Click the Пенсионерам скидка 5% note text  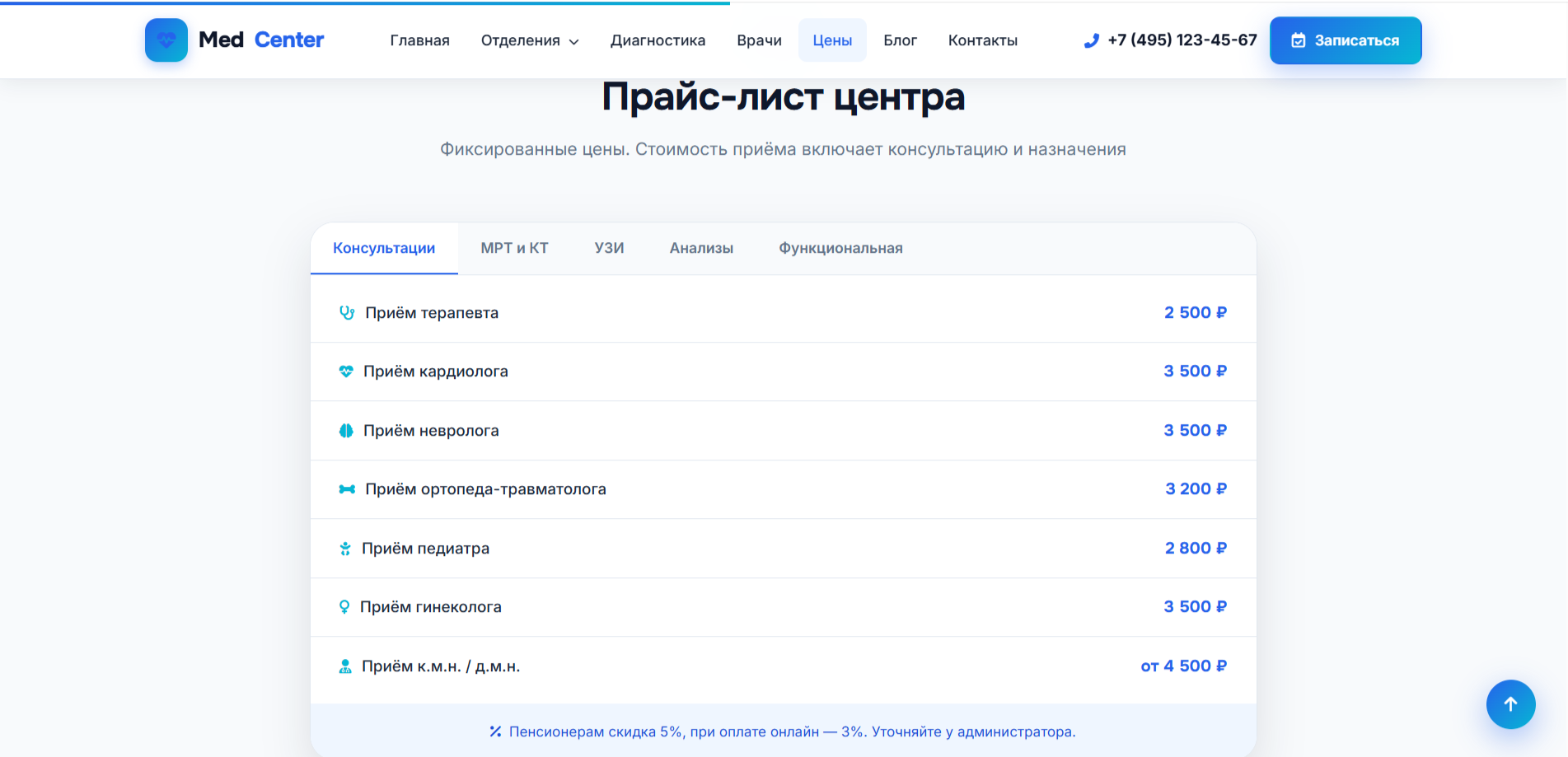coord(792,731)
